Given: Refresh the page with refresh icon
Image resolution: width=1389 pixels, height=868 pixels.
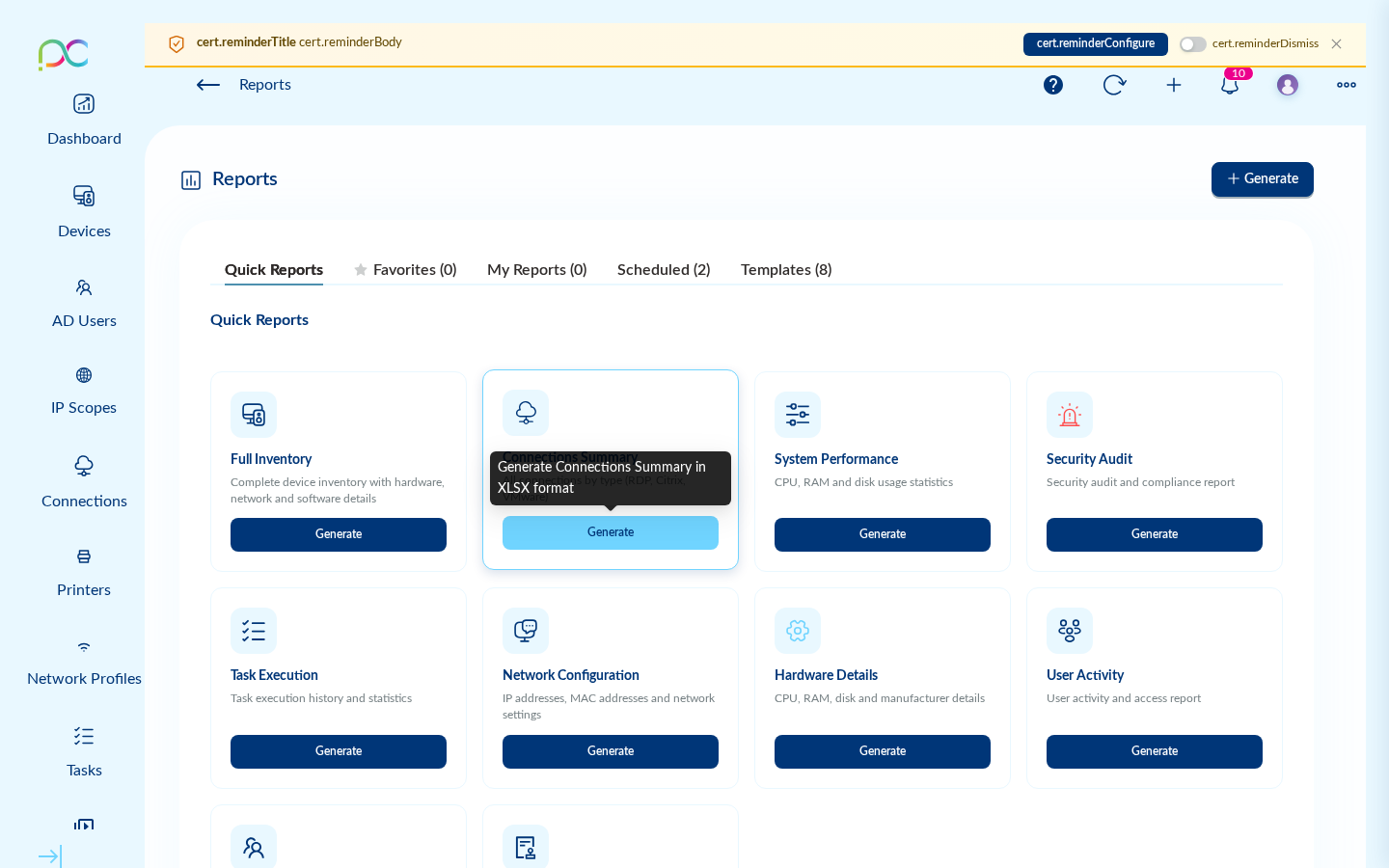Looking at the screenshot, I should click(1114, 85).
